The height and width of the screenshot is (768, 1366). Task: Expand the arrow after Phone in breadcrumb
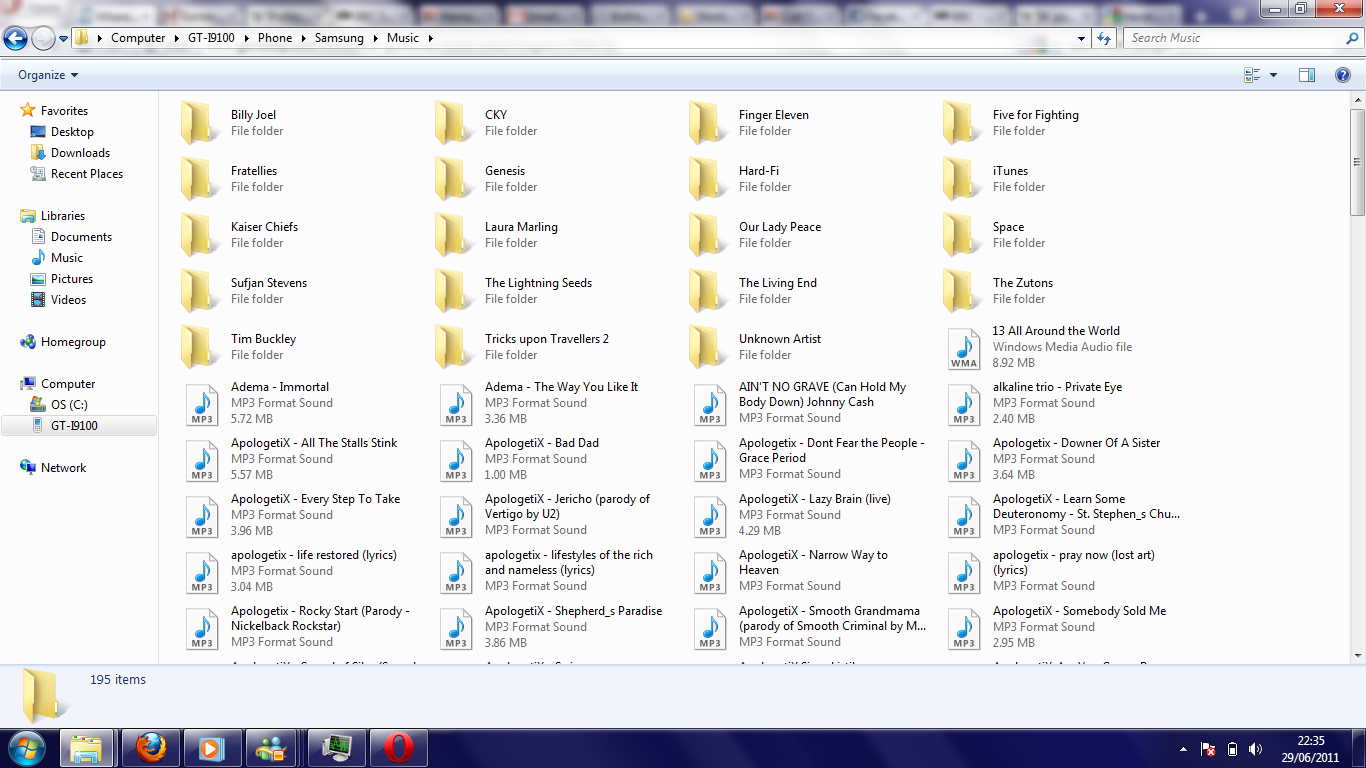pos(304,38)
